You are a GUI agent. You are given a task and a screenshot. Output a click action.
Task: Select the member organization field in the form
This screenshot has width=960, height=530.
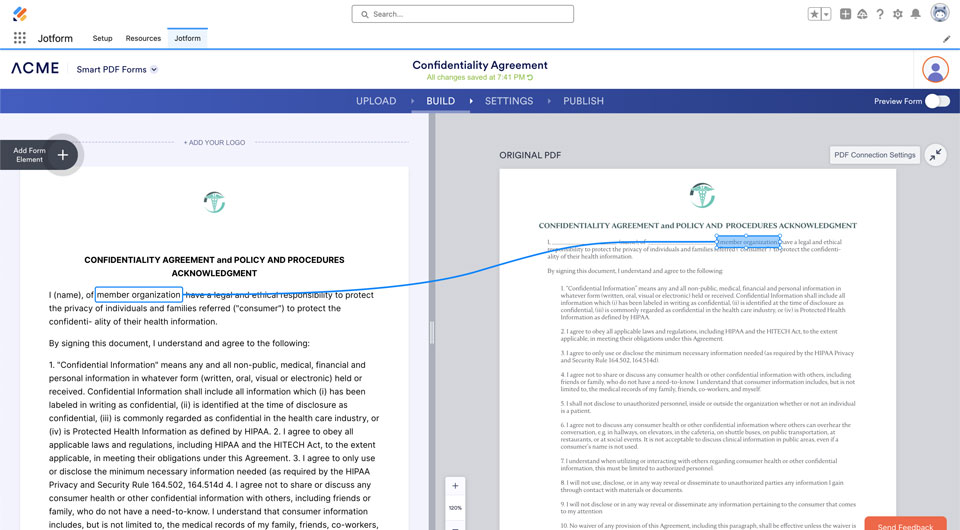[x=138, y=294]
